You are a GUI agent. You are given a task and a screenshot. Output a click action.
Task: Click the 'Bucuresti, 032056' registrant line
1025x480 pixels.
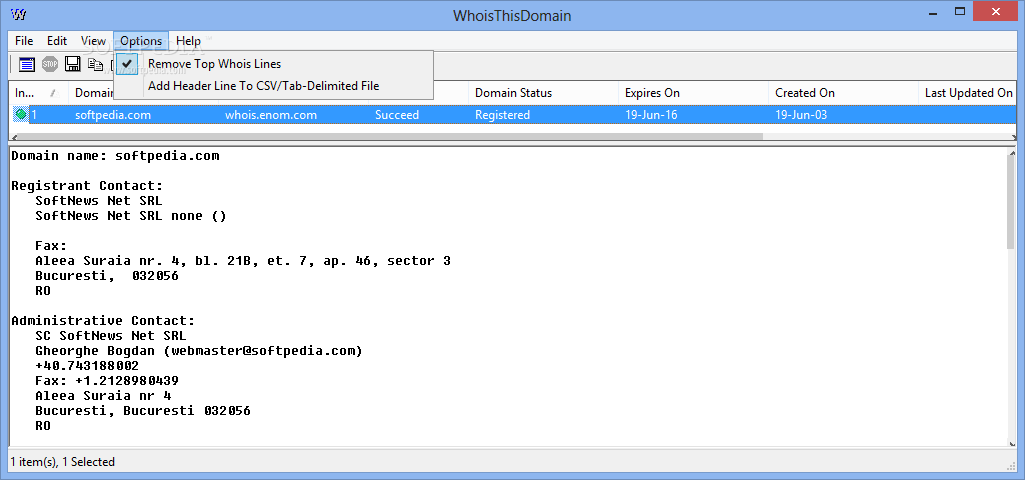click(107, 275)
